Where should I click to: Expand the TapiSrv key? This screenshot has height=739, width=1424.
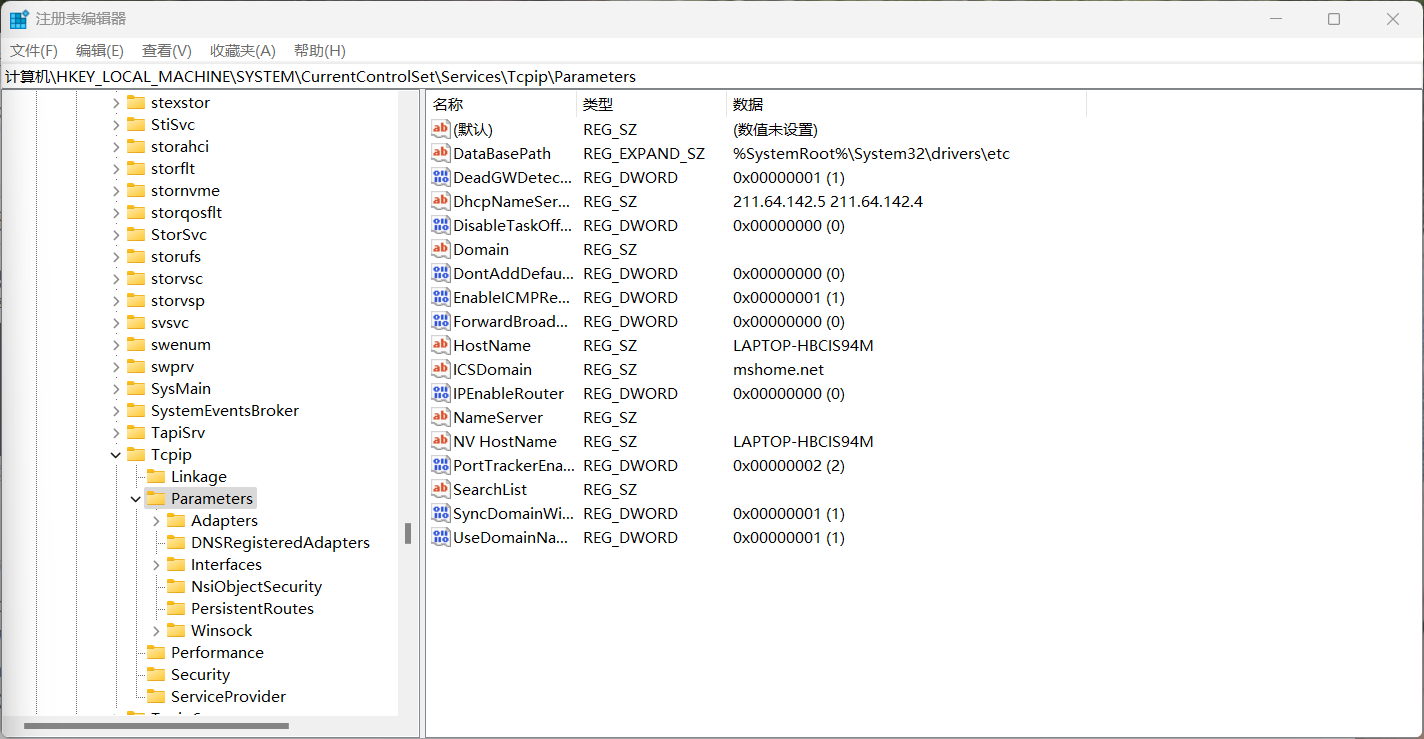tap(116, 433)
